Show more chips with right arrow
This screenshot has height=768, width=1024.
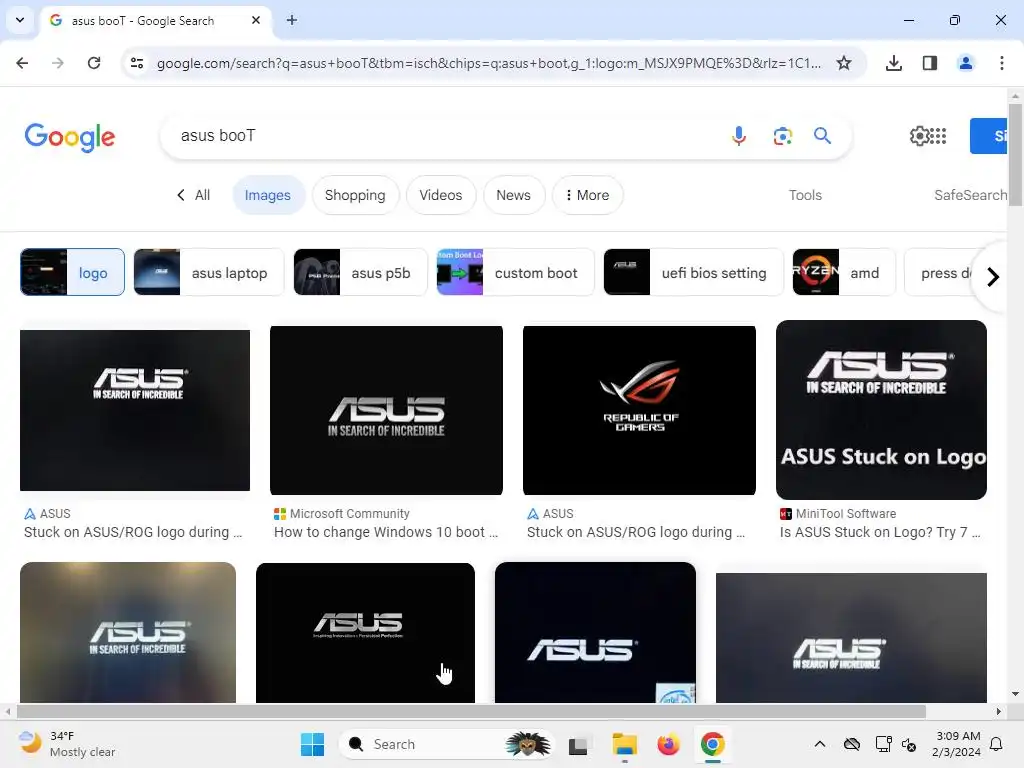993,277
